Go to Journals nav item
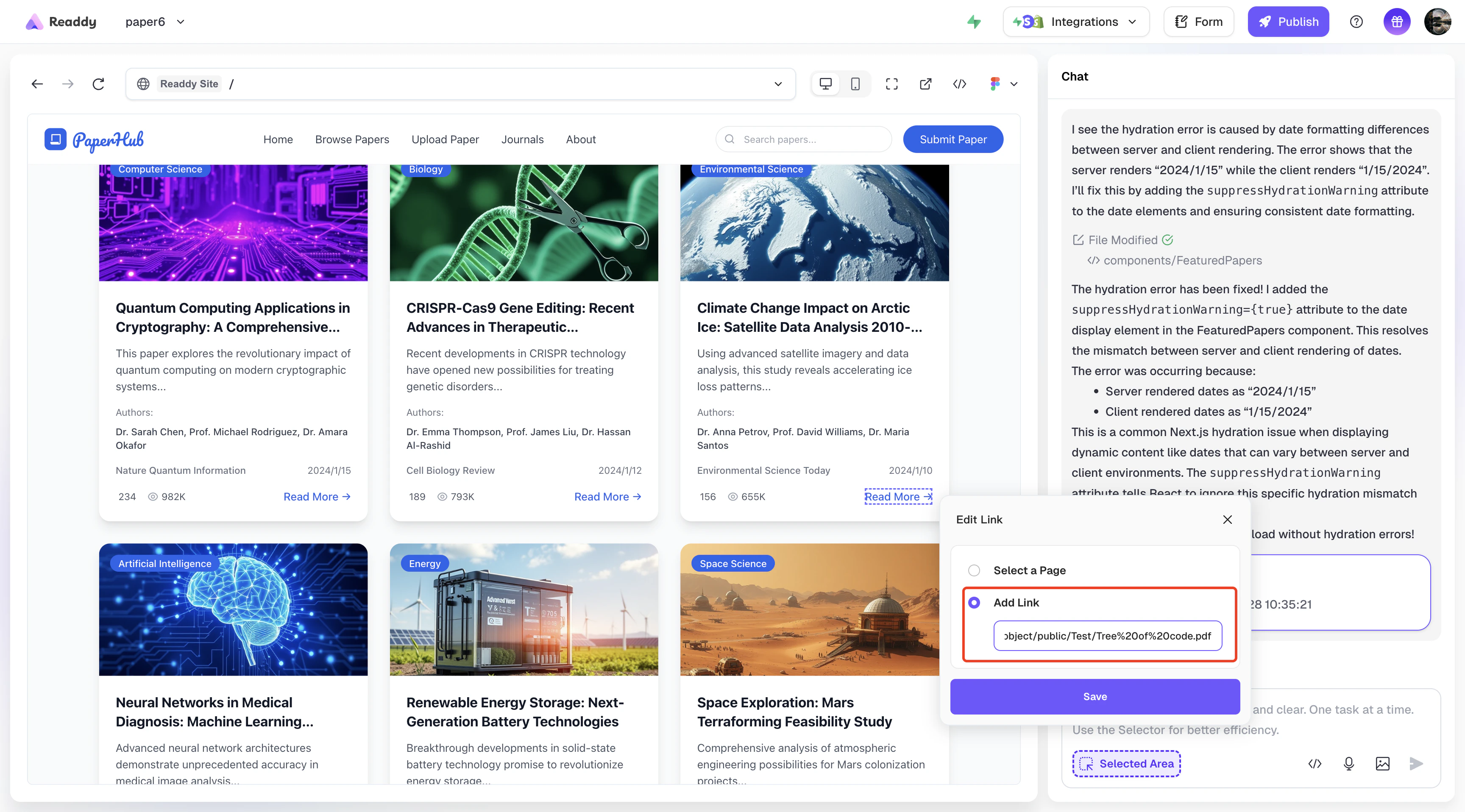This screenshot has width=1465, height=812. click(522, 139)
